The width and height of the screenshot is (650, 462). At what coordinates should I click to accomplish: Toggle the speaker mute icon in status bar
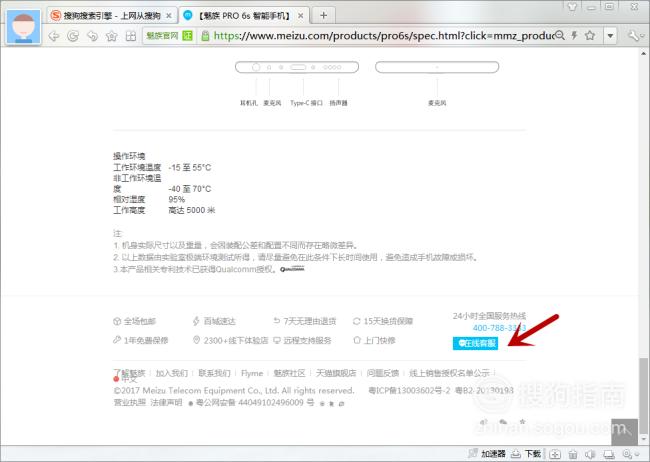[x=590, y=454]
